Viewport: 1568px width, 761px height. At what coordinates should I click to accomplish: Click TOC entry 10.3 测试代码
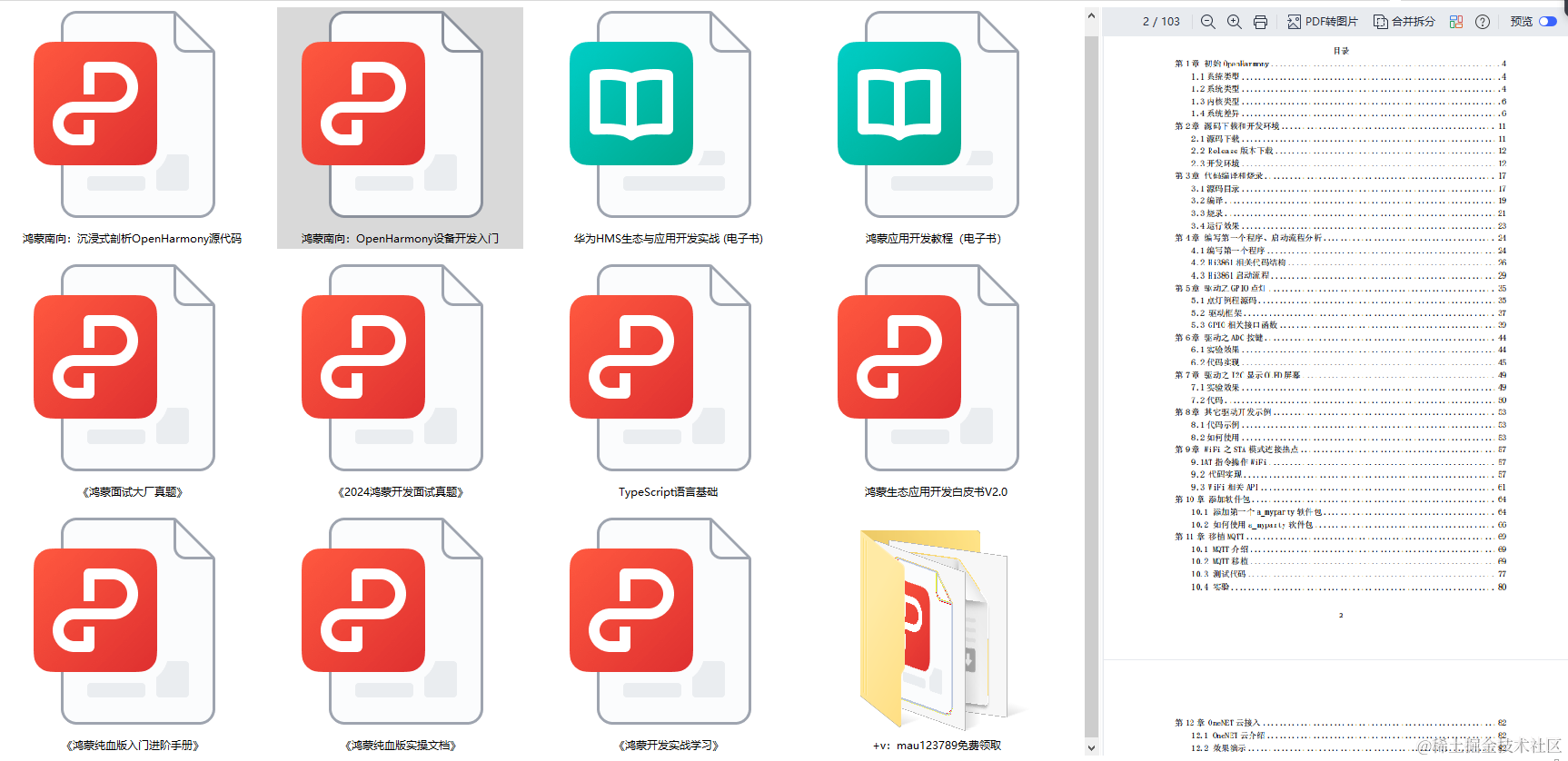point(1348,574)
